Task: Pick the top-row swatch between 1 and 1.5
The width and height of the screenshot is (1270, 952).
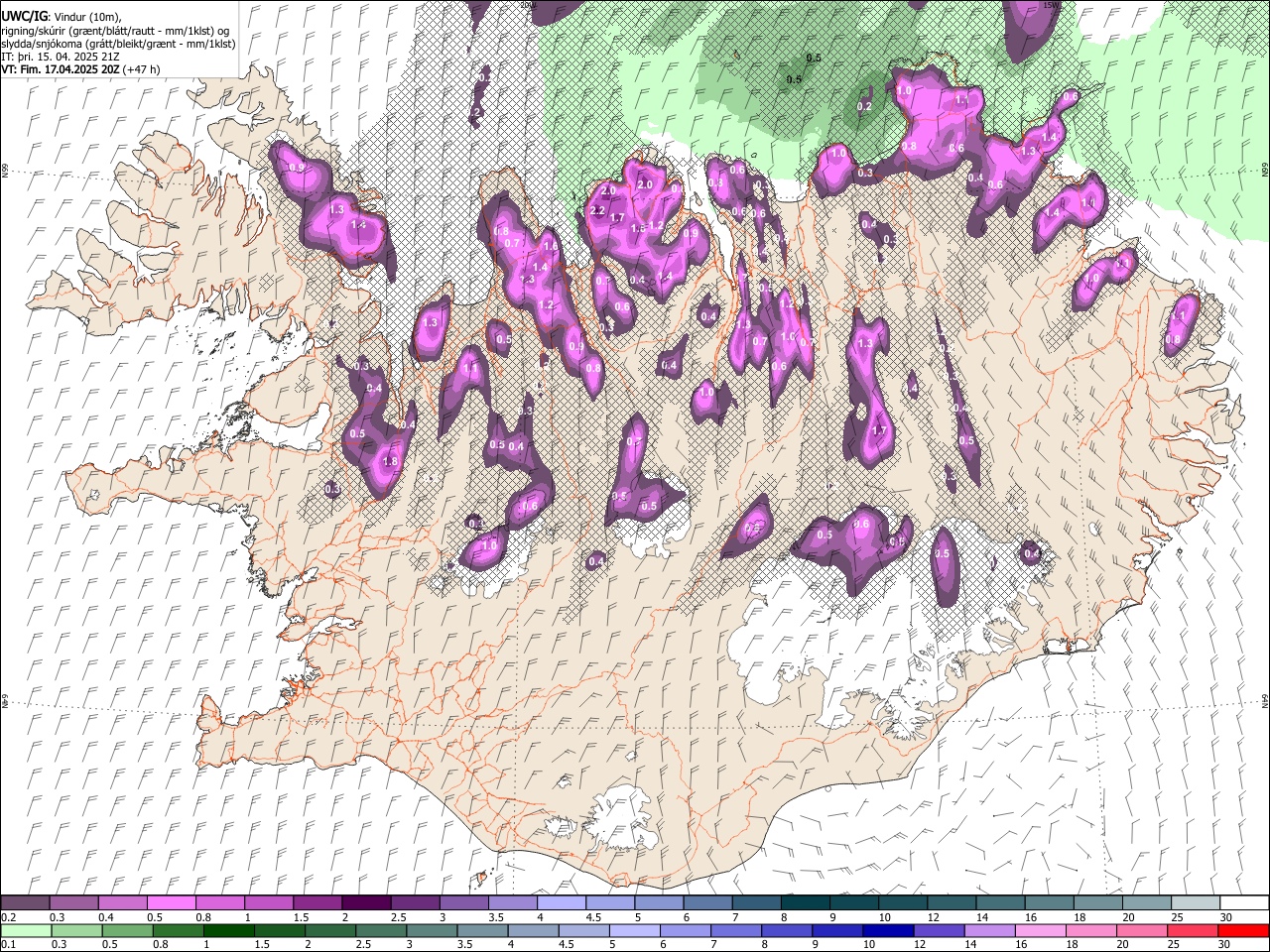Action: pos(269,902)
